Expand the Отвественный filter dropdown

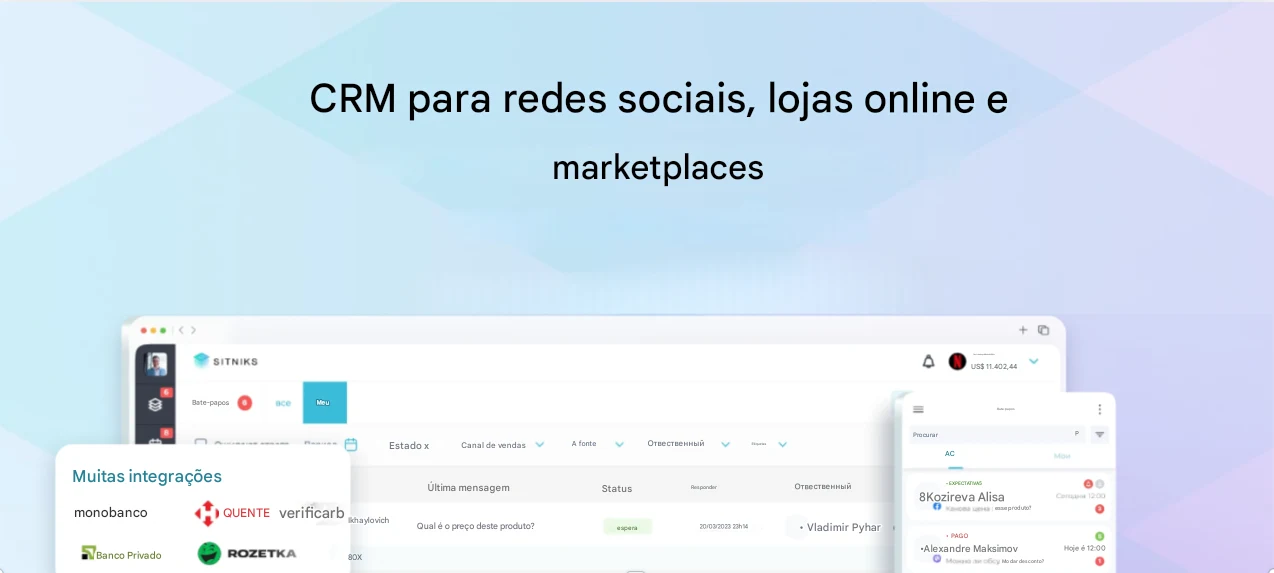(x=725, y=445)
